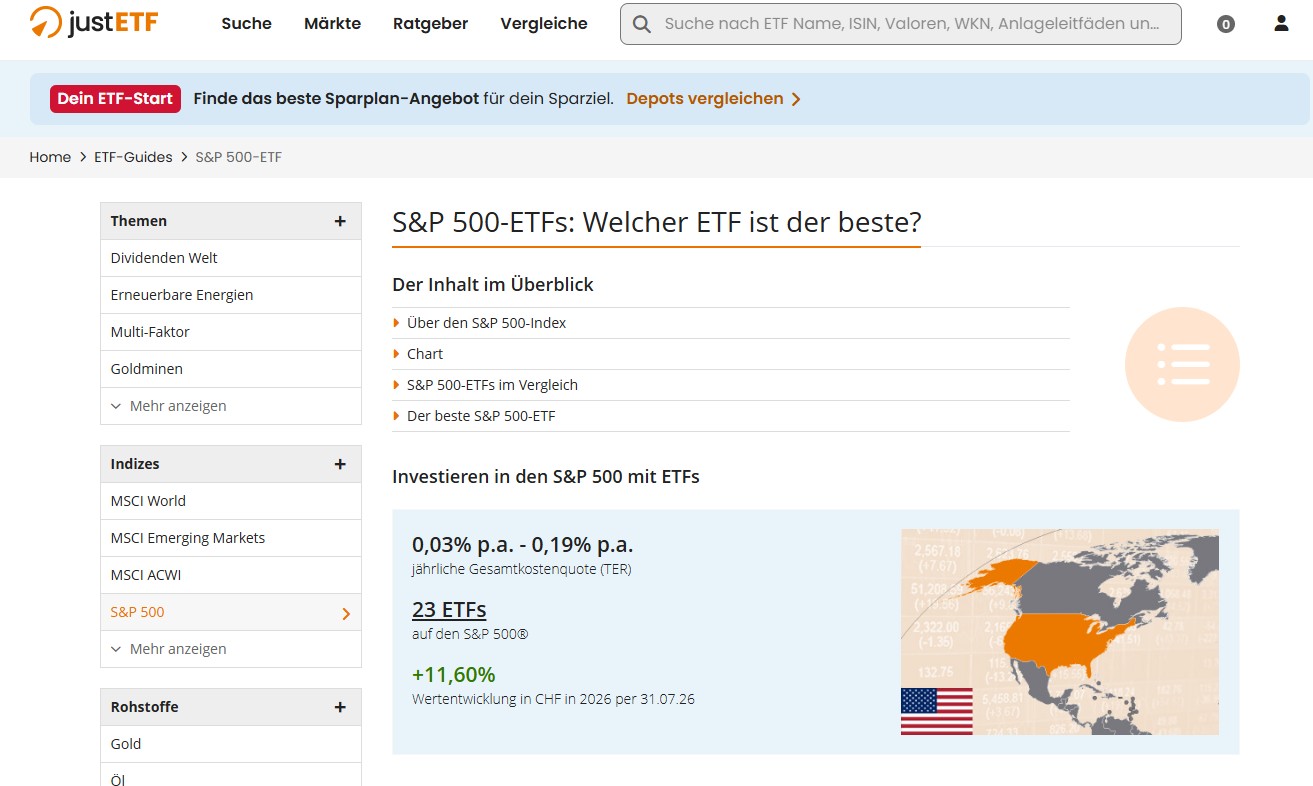Focus the ETF search input field

[x=901, y=24]
